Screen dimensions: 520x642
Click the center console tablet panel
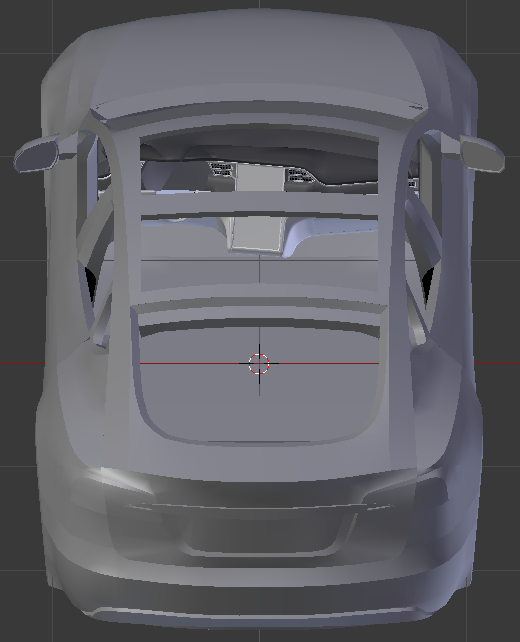click(258, 233)
